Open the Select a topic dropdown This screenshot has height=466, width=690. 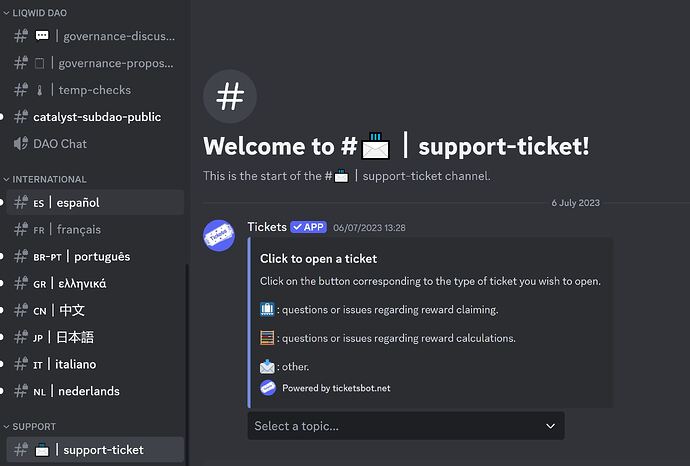tap(405, 426)
